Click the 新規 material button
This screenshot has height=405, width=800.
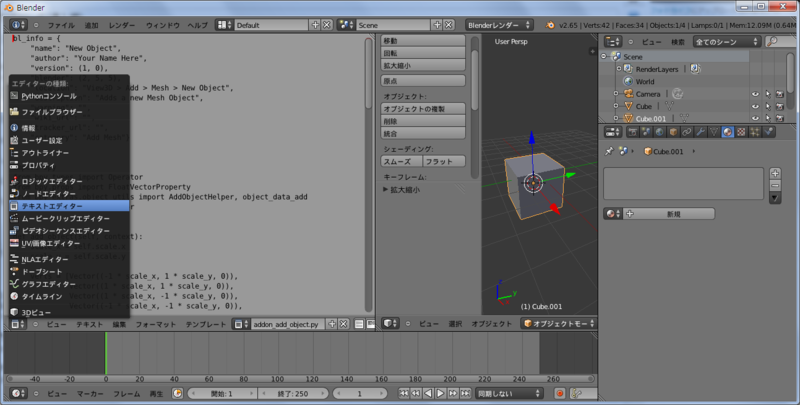[x=668, y=214]
